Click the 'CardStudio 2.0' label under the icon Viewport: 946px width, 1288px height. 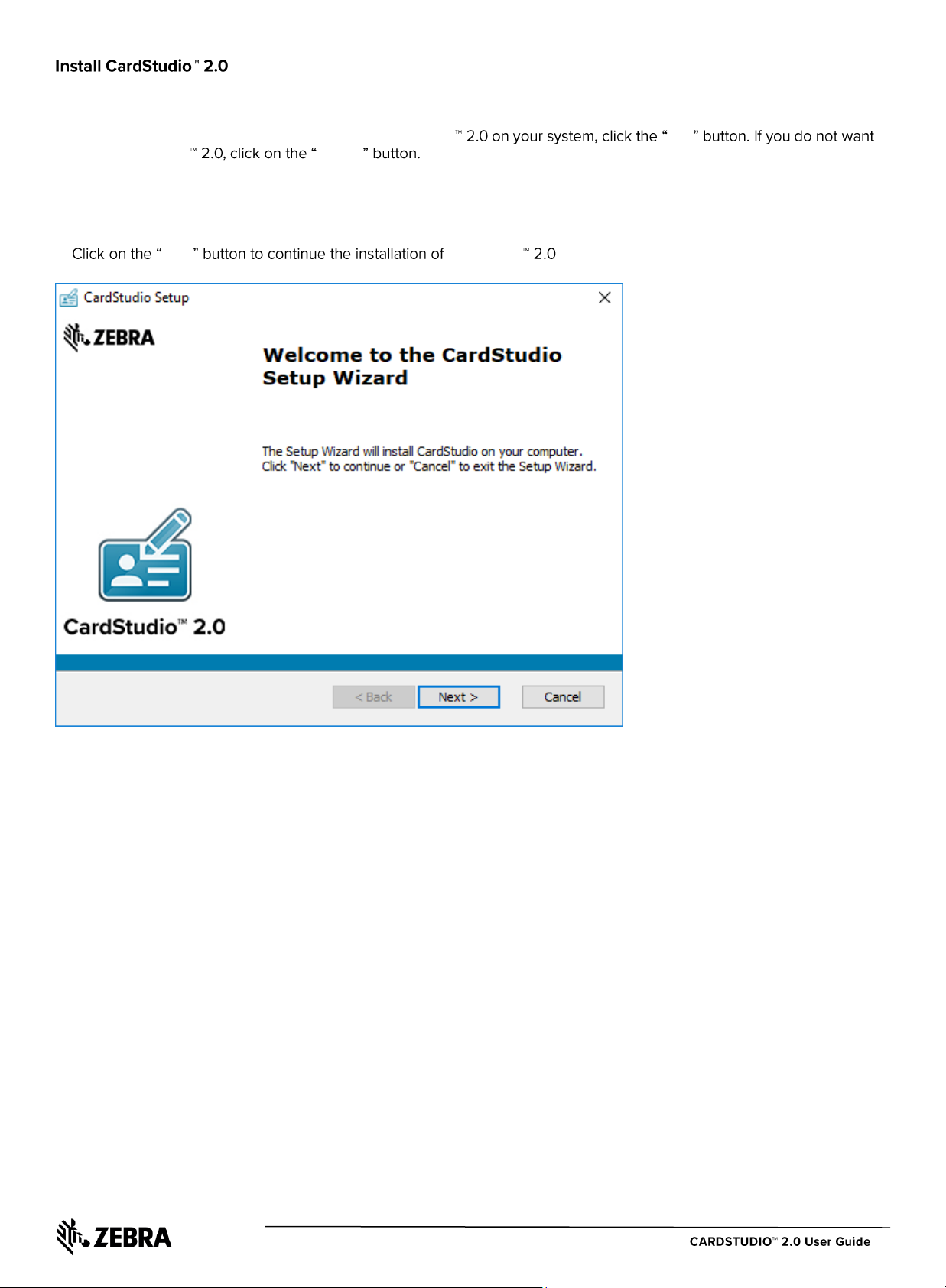pos(144,627)
